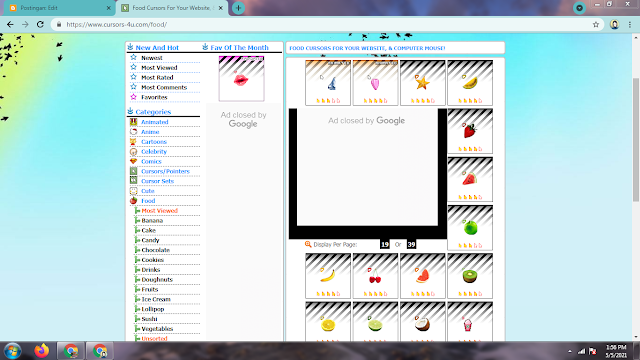
Task: Open the lemon cursor thumbnail
Action: [x=328, y=321]
